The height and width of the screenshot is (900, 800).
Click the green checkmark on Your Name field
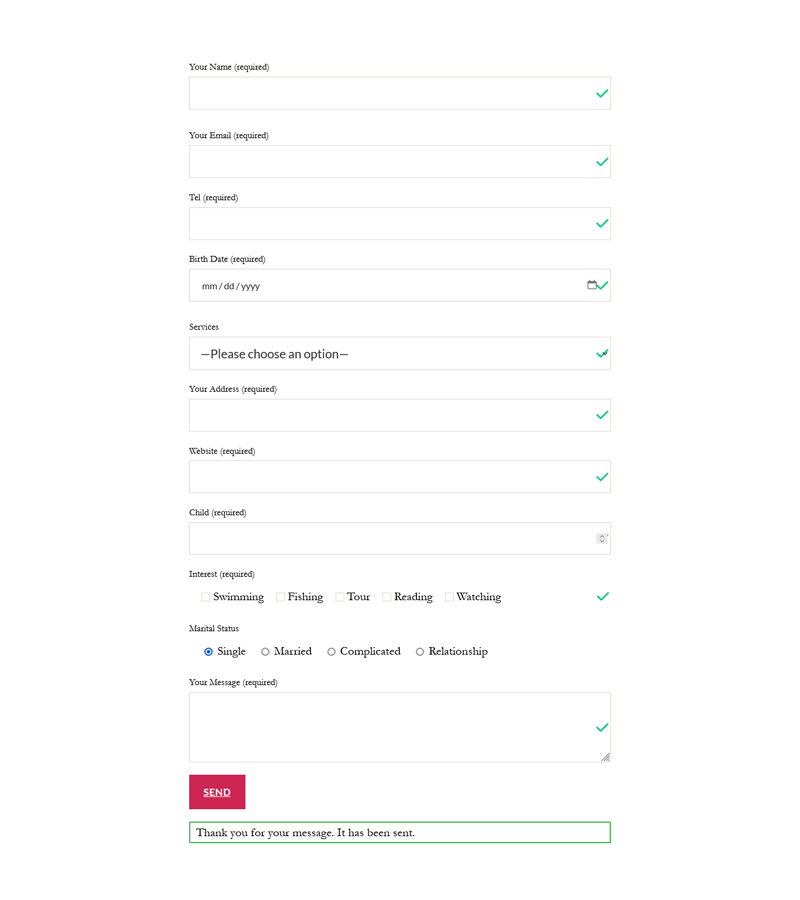pos(602,93)
